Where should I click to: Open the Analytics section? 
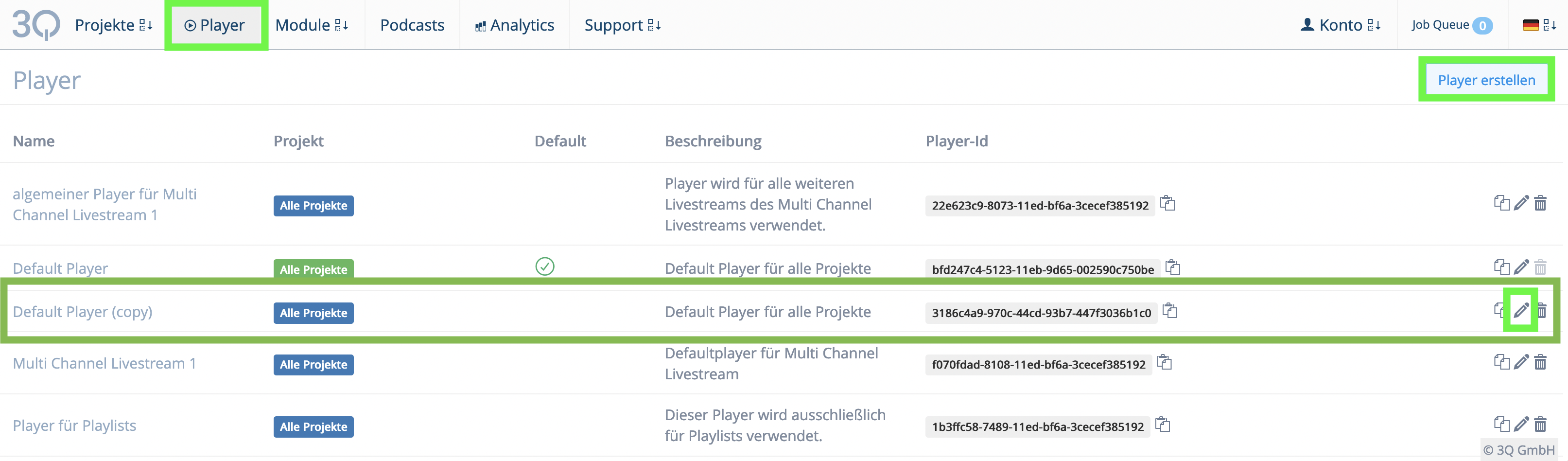pos(514,25)
